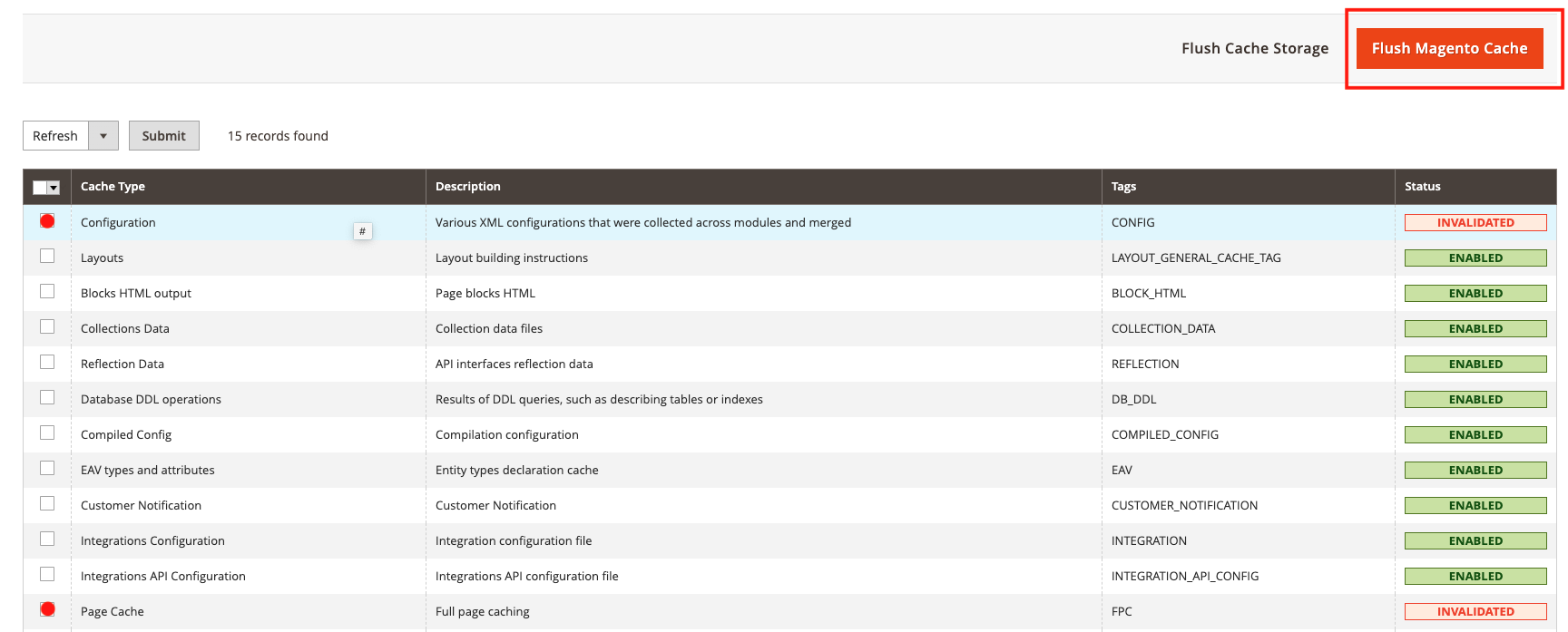
Task: Click the Flush Magento Cache button
Action: pos(1449,48)
